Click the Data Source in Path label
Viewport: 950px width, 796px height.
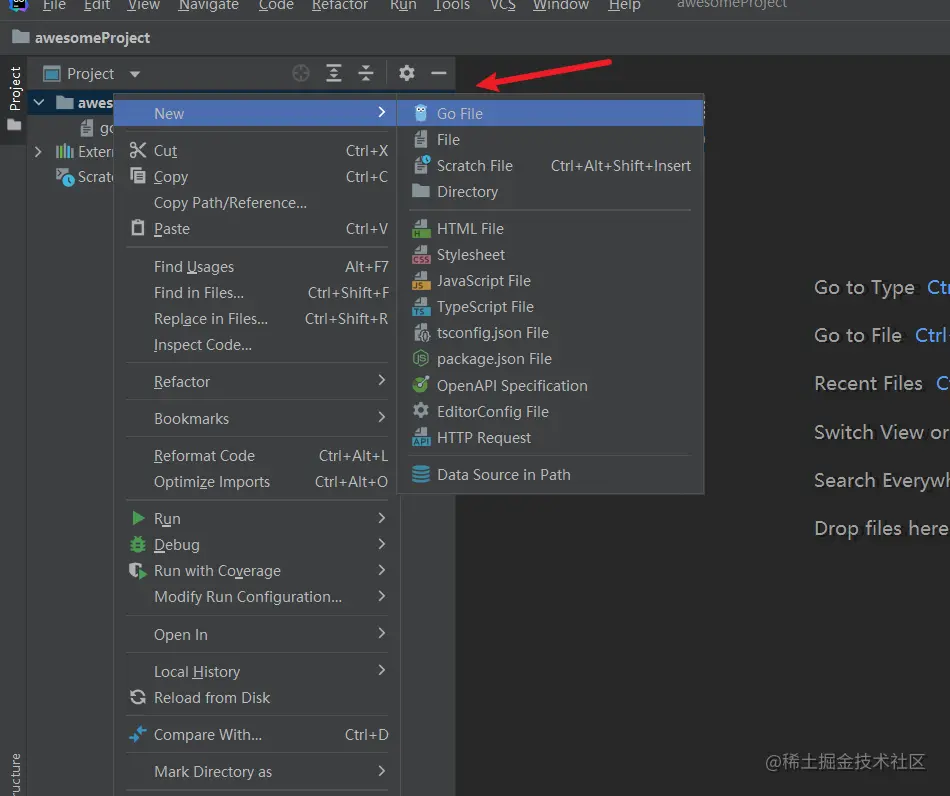click(x=503, y=474)
